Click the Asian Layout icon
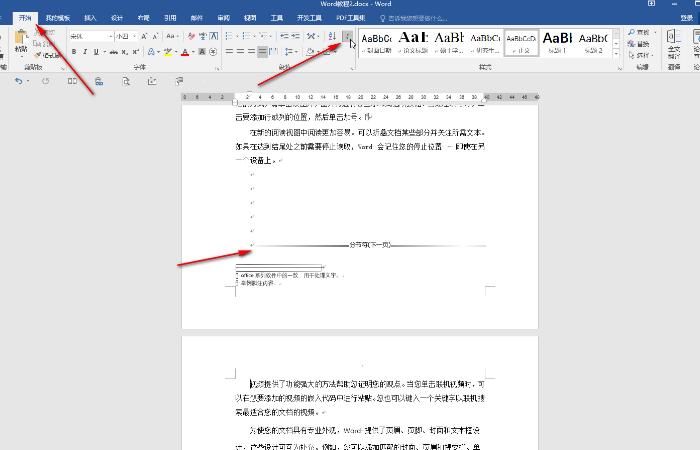The width and height of the screenshot is (700, 450). click(311, 36)
